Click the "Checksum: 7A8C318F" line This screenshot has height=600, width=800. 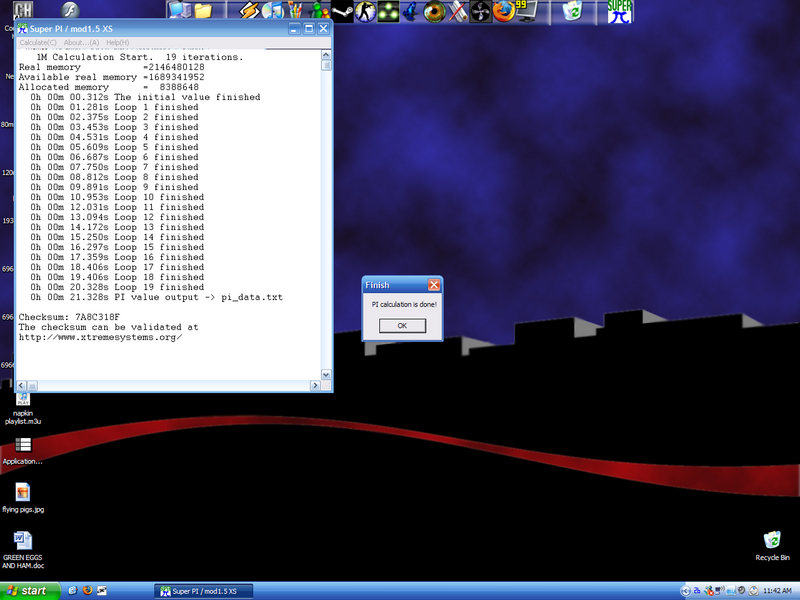click(69, 317)
